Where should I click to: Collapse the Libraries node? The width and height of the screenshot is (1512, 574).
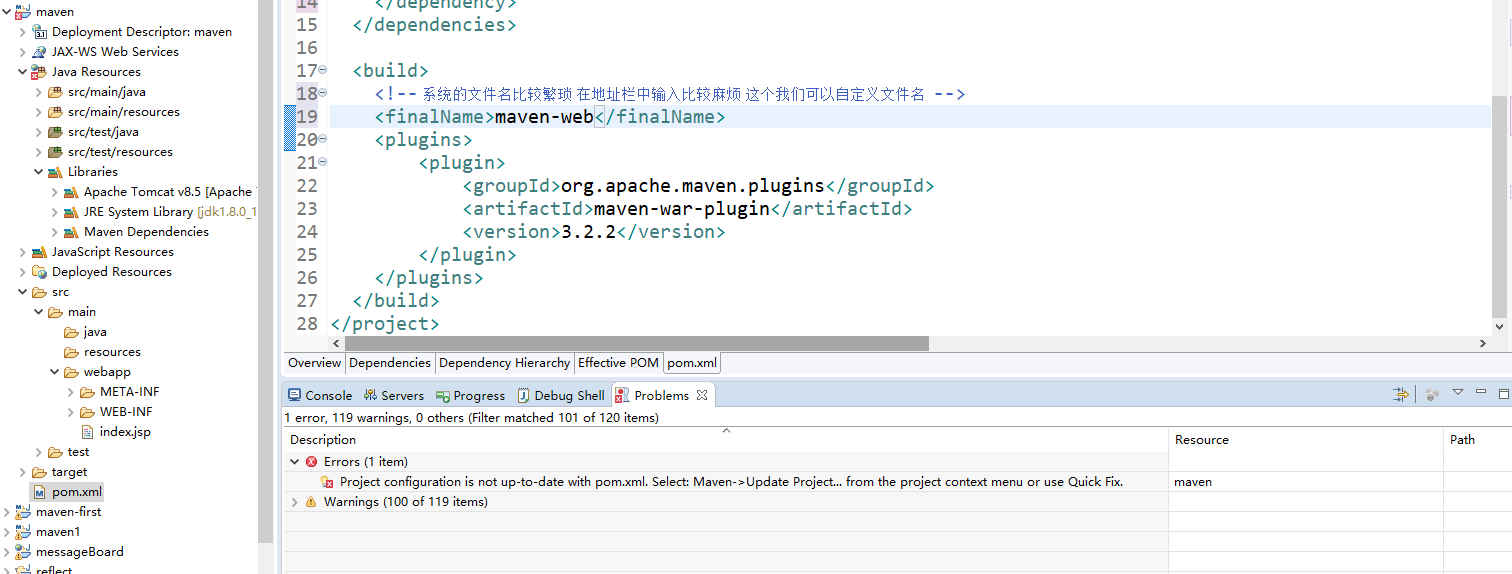click(39, 172)
